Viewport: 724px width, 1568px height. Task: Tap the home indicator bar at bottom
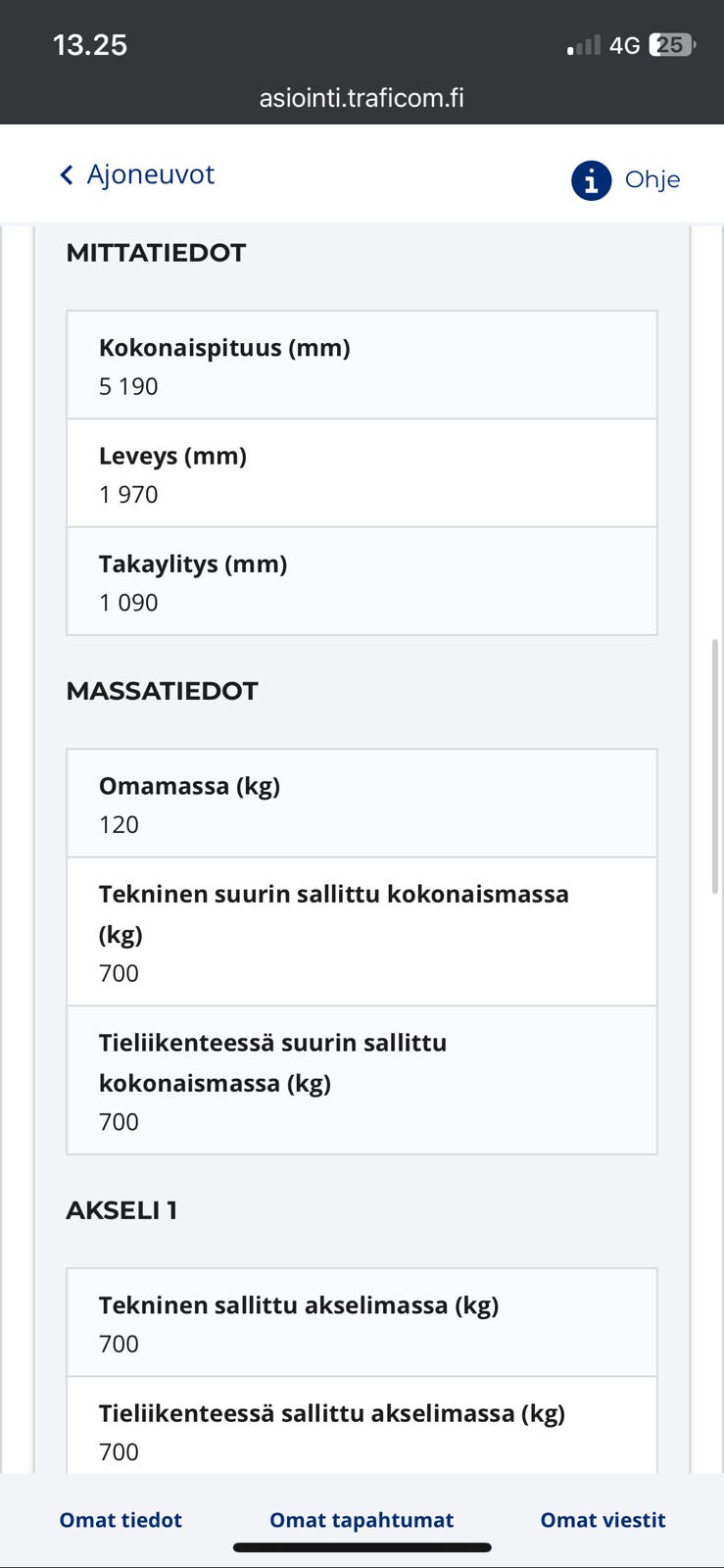[x=362, y=1548]
